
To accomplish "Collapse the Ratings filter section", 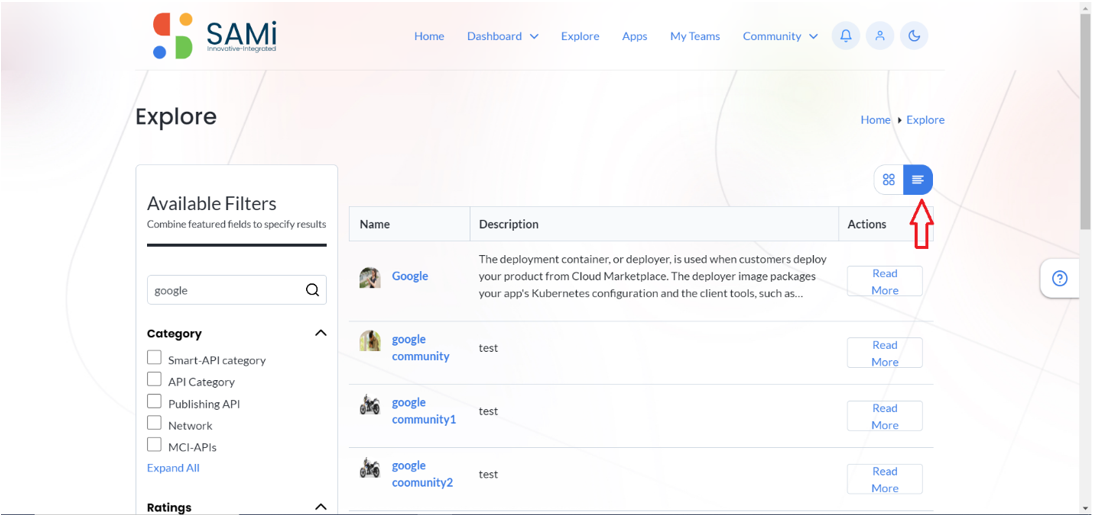I will point(320,507).
